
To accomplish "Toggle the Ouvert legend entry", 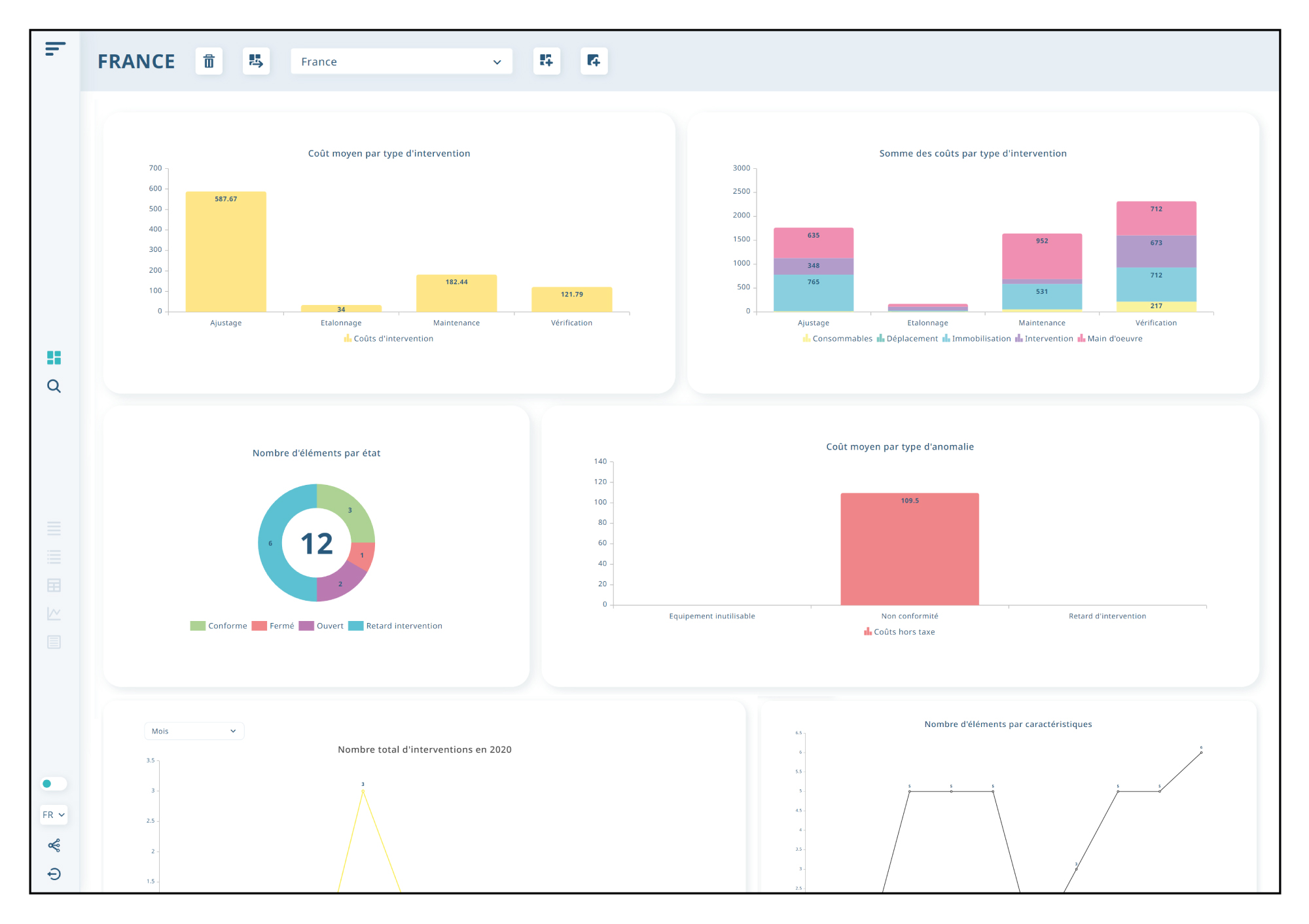I will [321, 626].
